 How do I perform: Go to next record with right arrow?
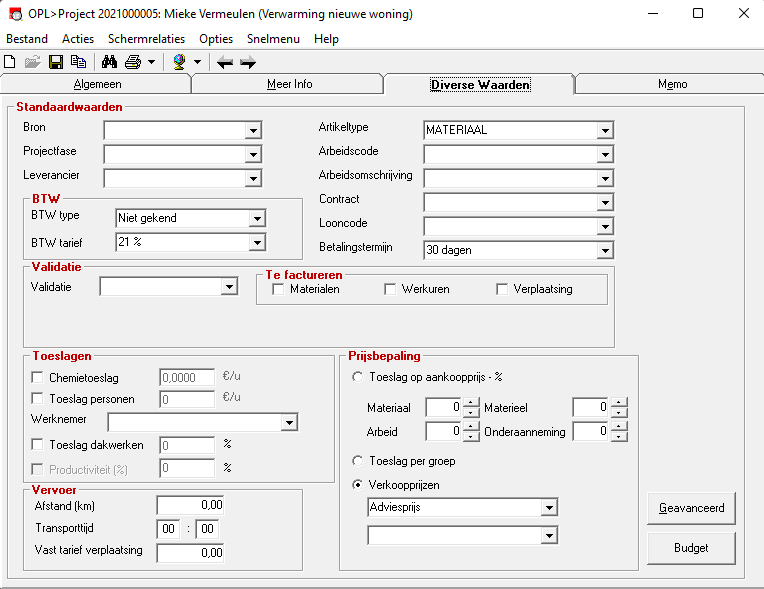(x=248, y=62)
